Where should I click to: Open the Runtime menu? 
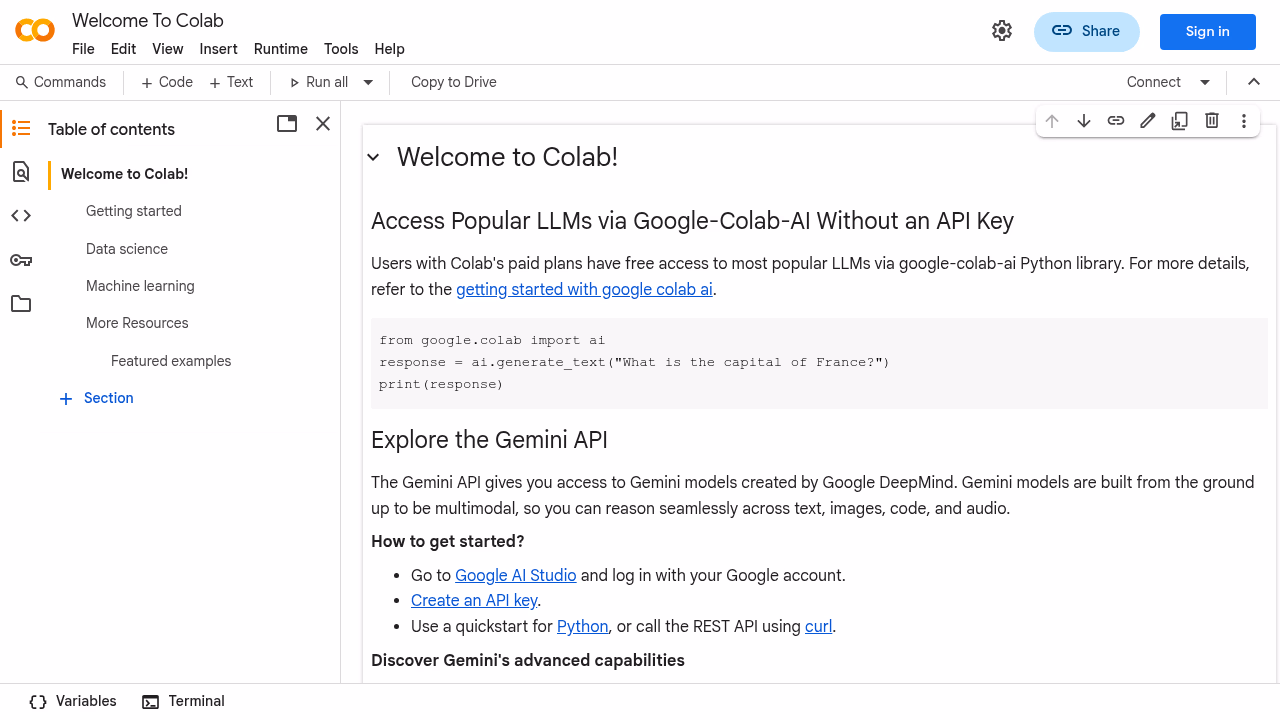point(281,49)
